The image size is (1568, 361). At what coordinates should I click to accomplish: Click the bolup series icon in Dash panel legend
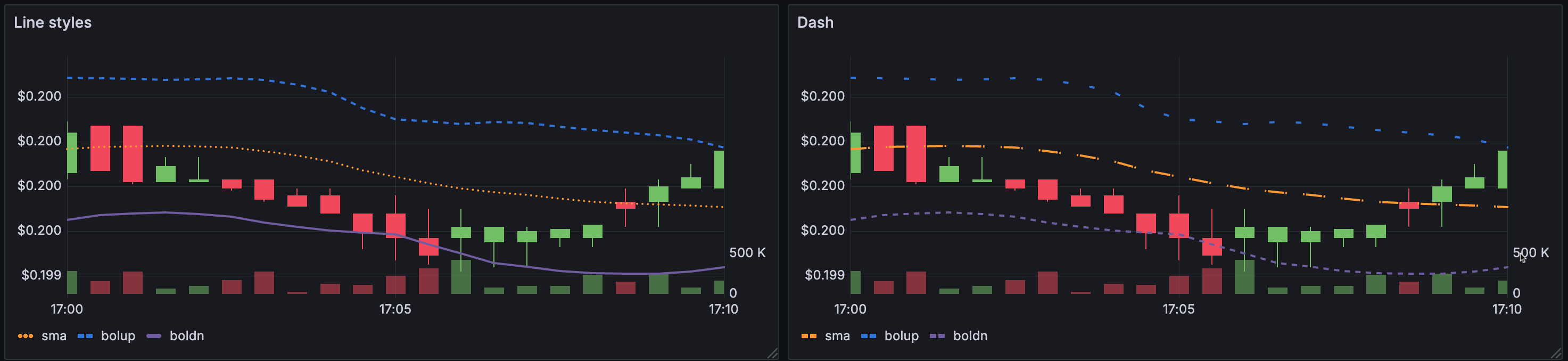(869, 336)
